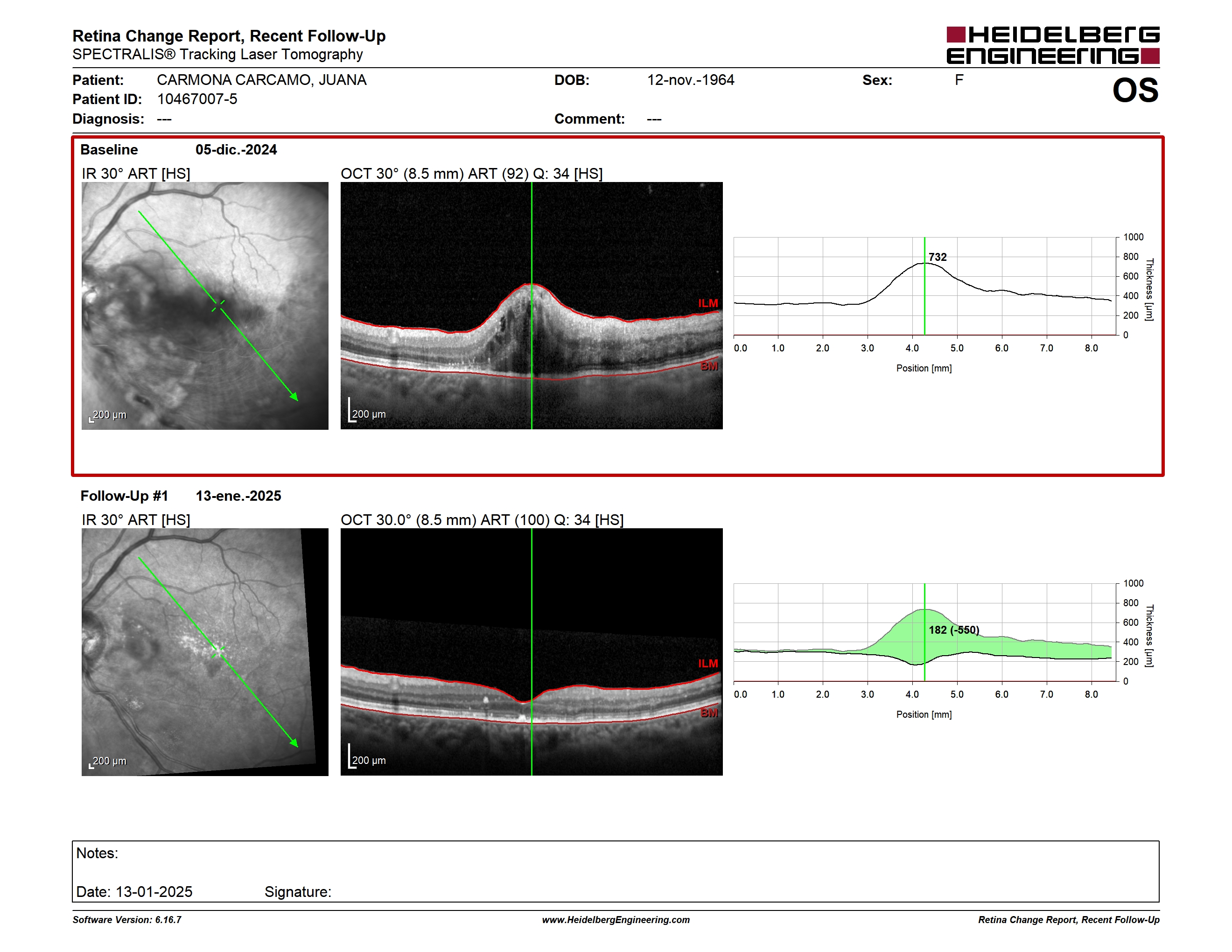This screenshot has width=1232, height=952.
Task: Select the Patient ID 10467007-5
Action: point(197,99)
